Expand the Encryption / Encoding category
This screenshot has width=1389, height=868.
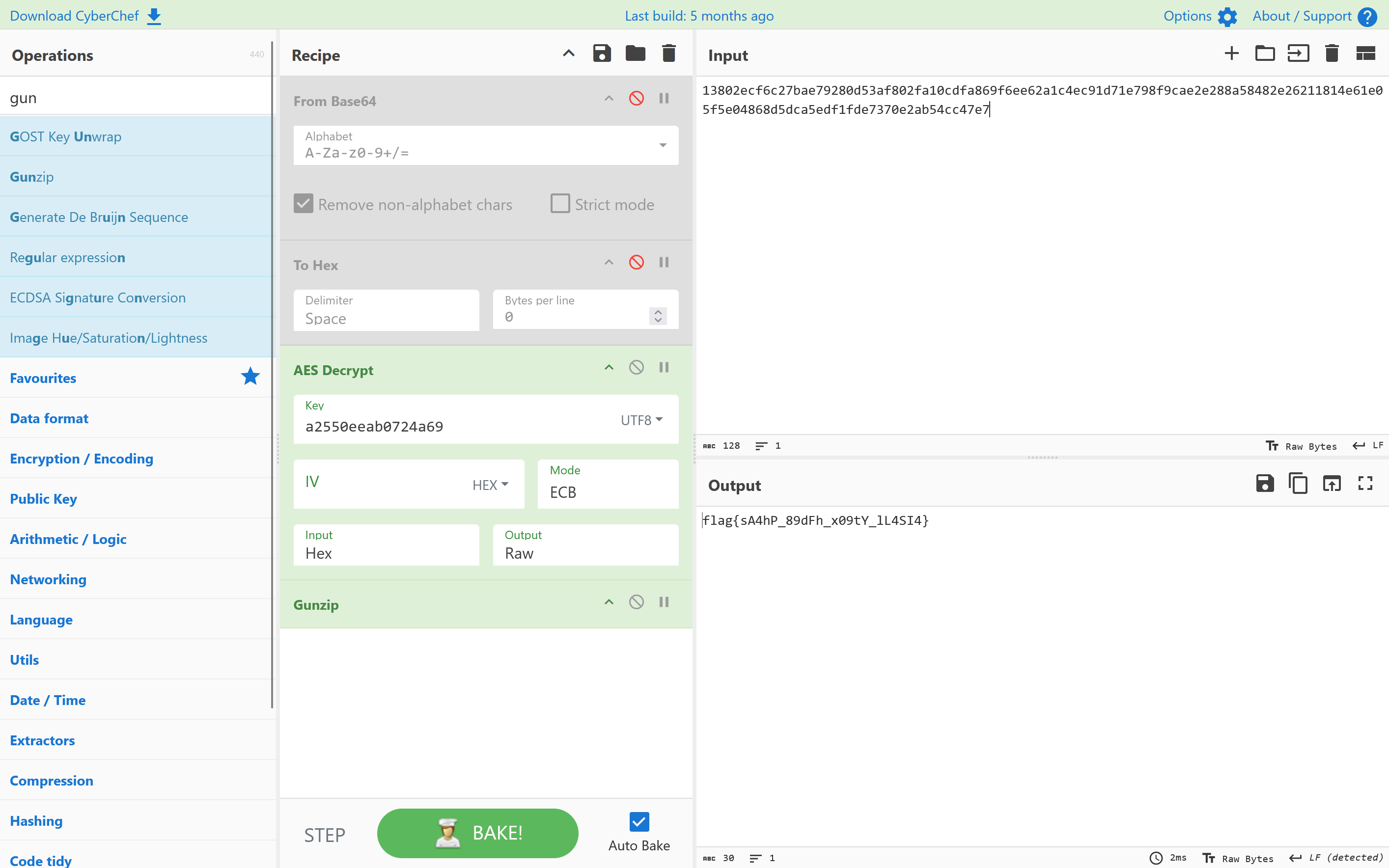(82, 458)
